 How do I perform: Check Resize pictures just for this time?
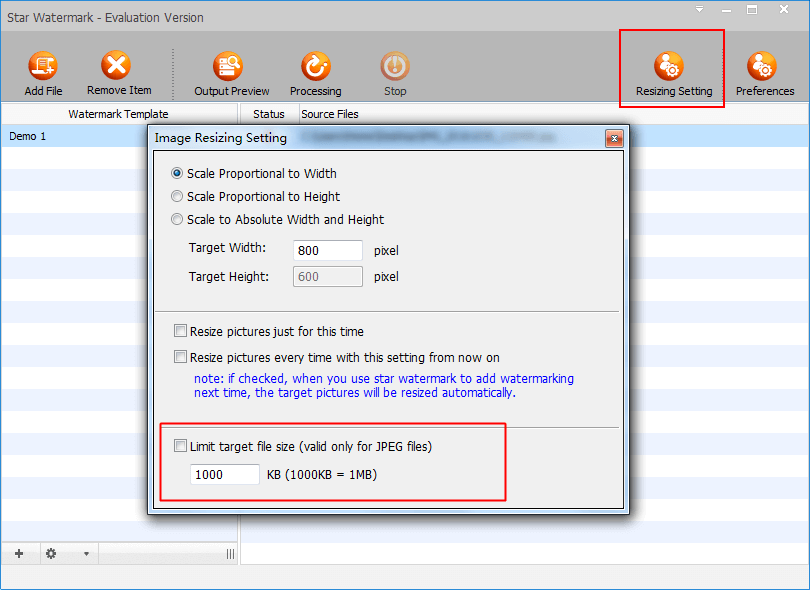point(180,331)
